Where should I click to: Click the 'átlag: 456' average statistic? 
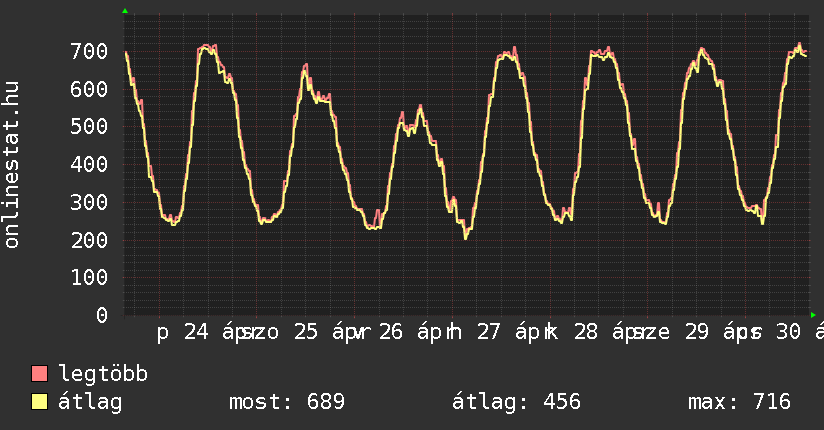(x=516, y=403)
